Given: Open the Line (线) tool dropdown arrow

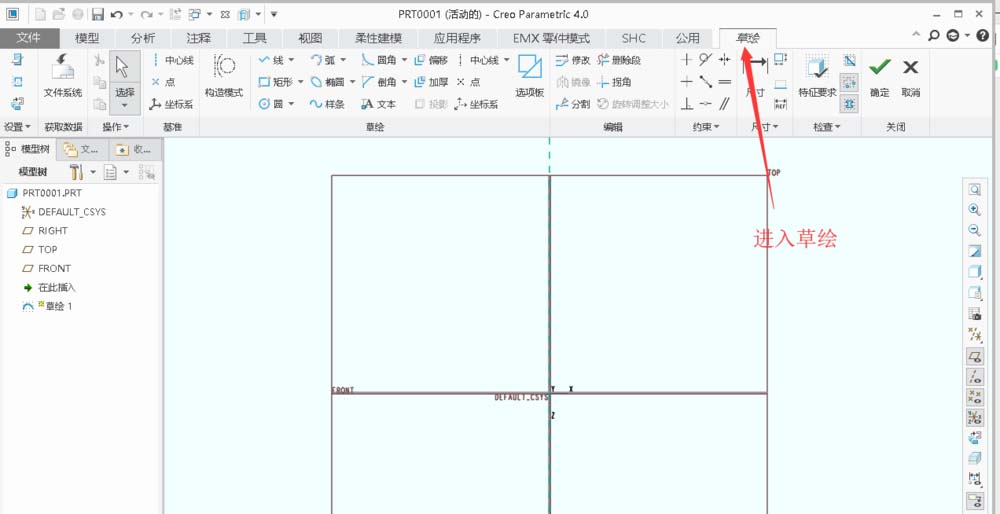Looking at the screenshot, I should [x=291, y=60].
